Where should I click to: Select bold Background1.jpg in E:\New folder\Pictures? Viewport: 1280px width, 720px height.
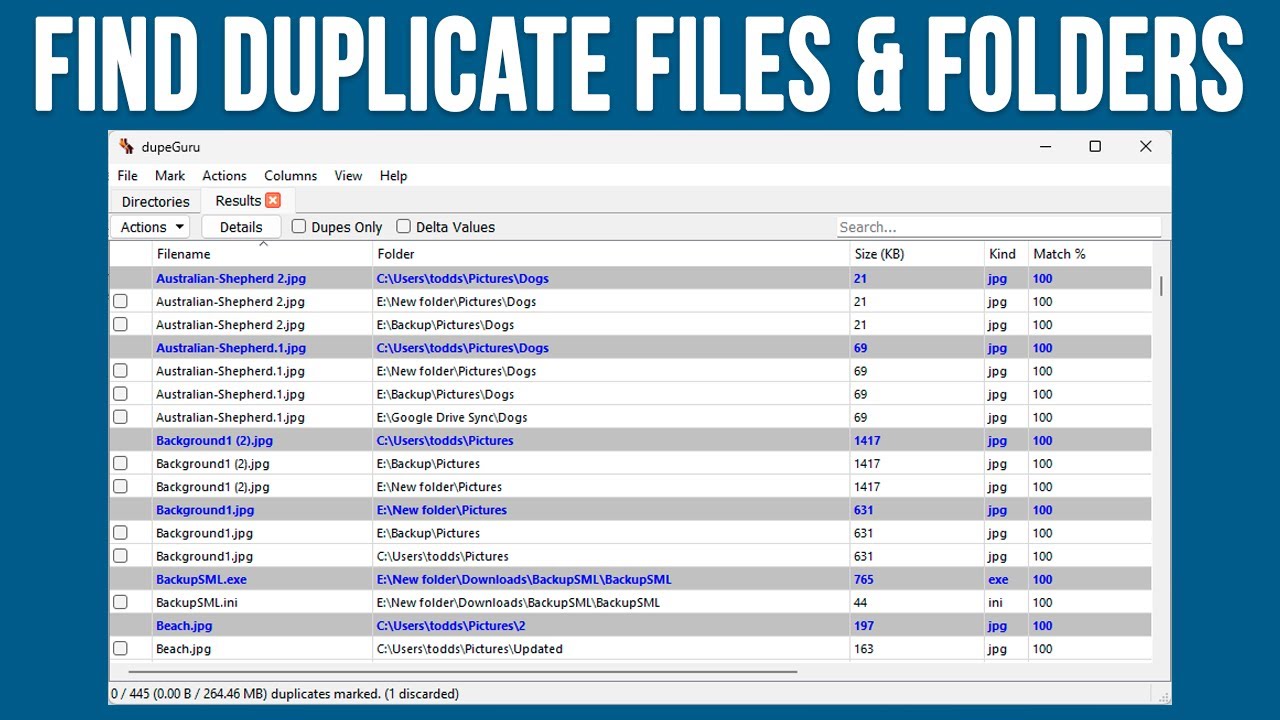tap(205, 510)
